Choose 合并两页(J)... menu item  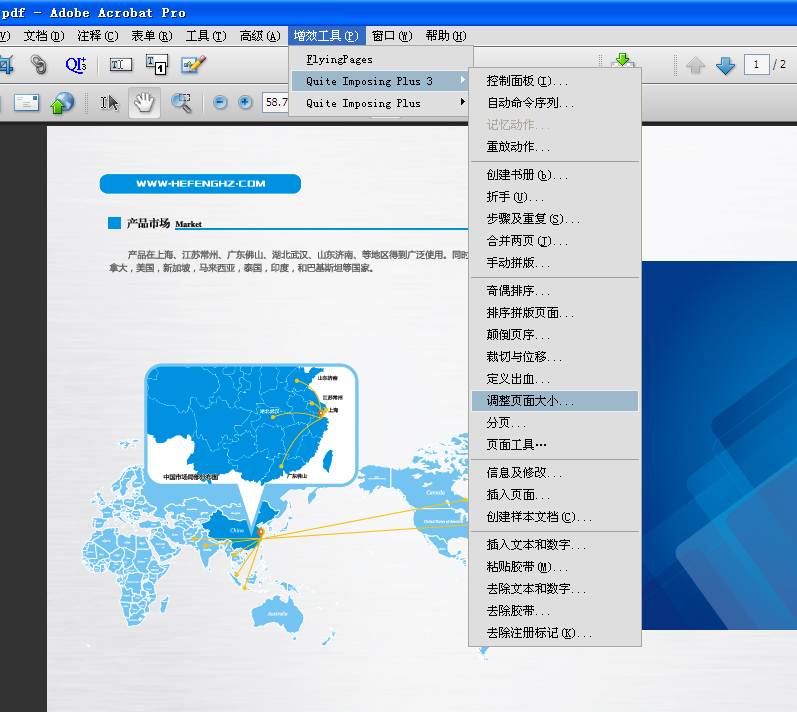tap(555, 241)
